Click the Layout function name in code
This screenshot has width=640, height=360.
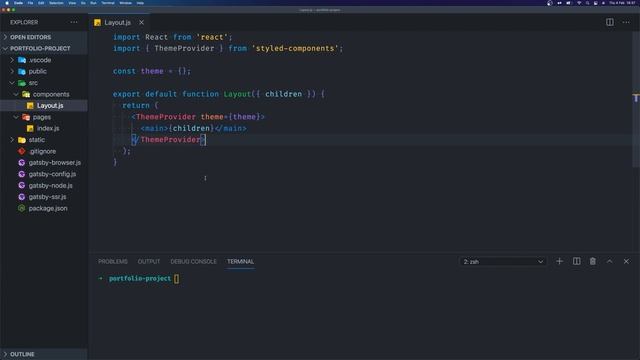pos(237,94)
